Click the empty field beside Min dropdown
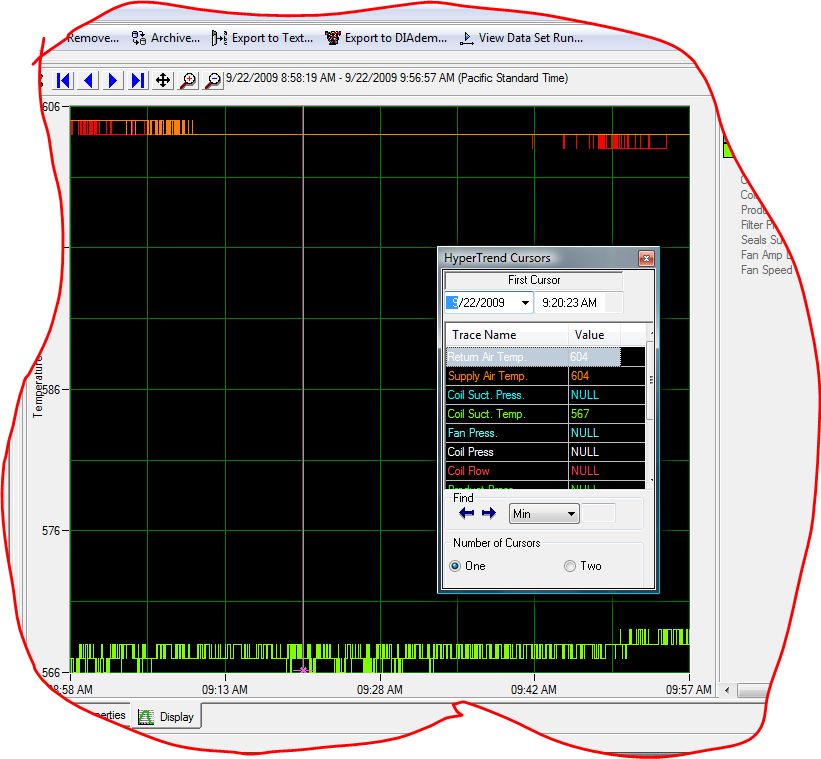 598,514
